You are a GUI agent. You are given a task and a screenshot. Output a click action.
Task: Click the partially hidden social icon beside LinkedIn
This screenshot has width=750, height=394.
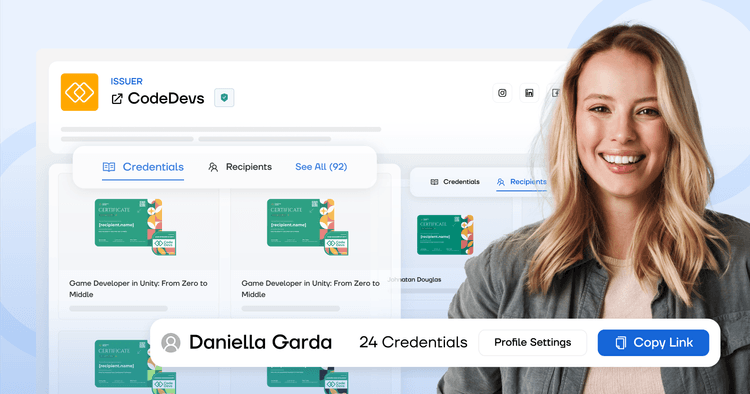[554, 93]
